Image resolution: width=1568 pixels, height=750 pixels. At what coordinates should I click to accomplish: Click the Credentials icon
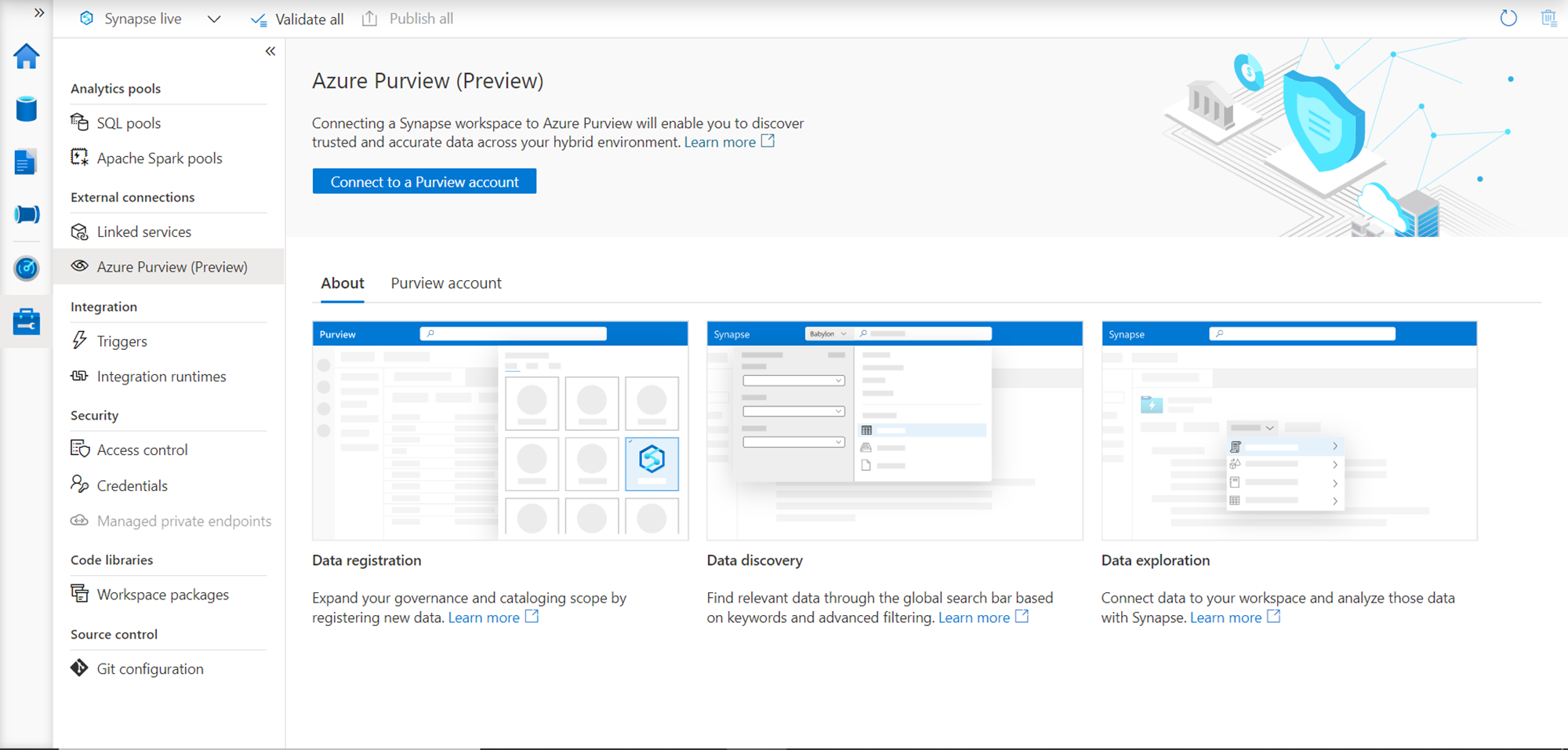pyautogui.click(x=79, y=484)
